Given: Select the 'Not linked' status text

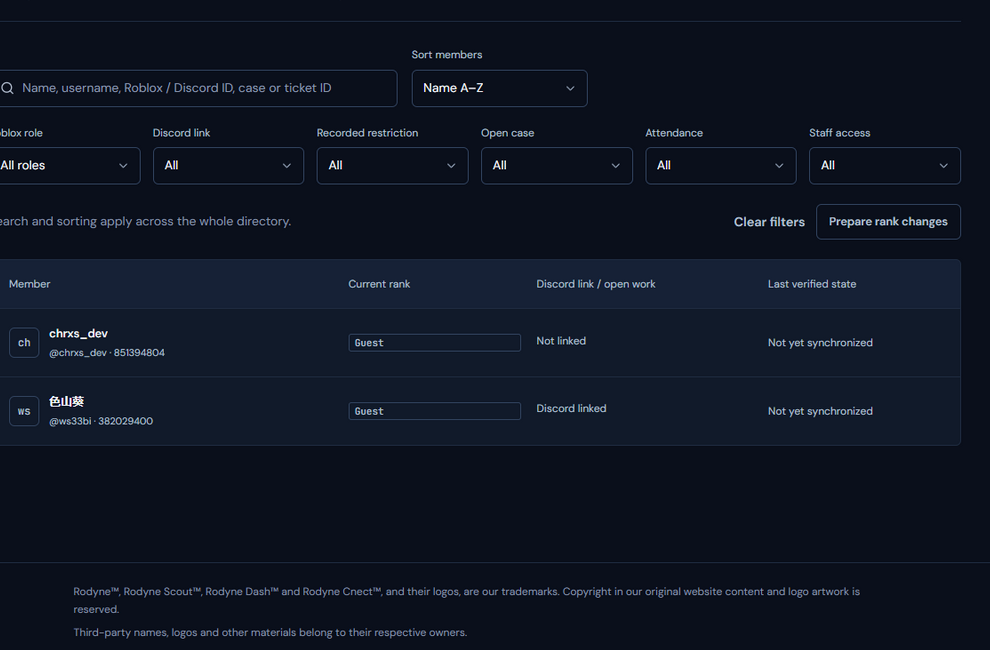Looking at the screenshot, I should [561, 341].
